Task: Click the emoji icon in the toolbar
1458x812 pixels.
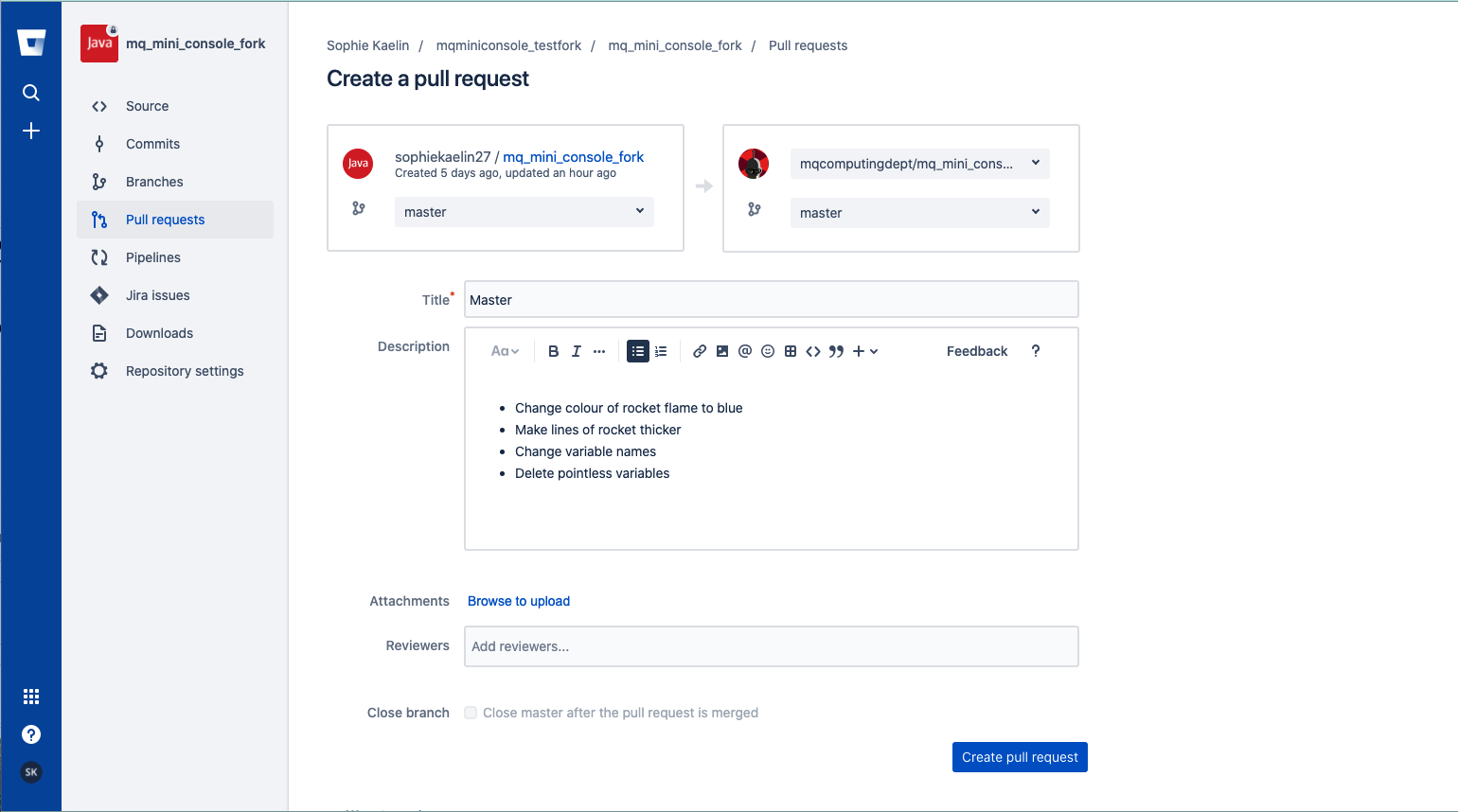Action: (x=768, y=351)
